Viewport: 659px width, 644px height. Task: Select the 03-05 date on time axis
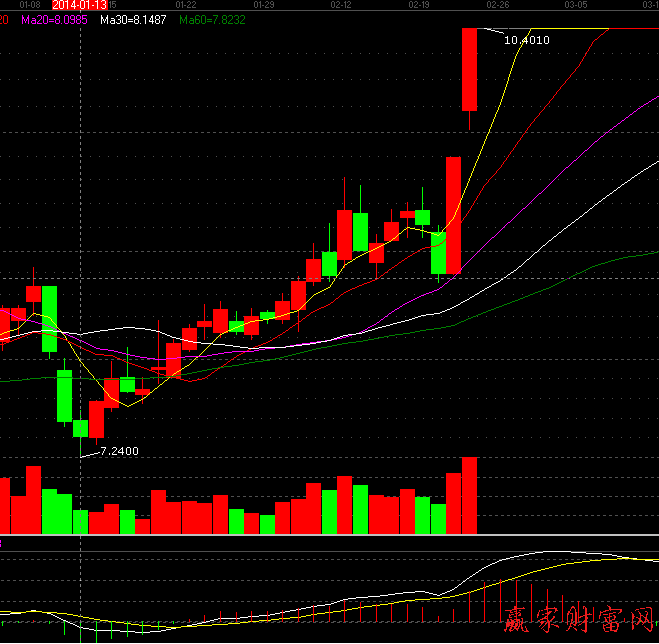[575, 5]
